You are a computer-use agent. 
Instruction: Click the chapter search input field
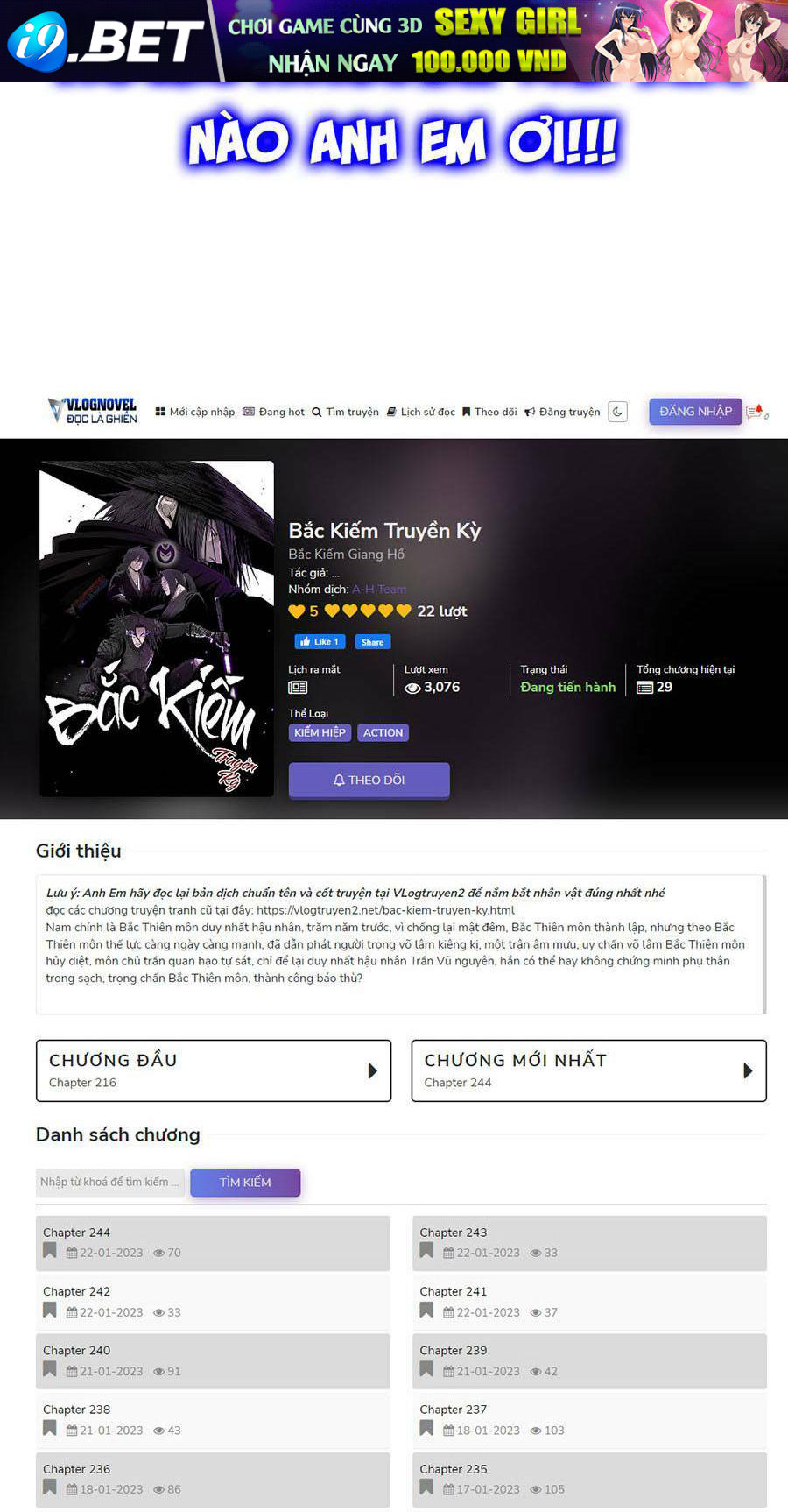[x=110, y=1182]
